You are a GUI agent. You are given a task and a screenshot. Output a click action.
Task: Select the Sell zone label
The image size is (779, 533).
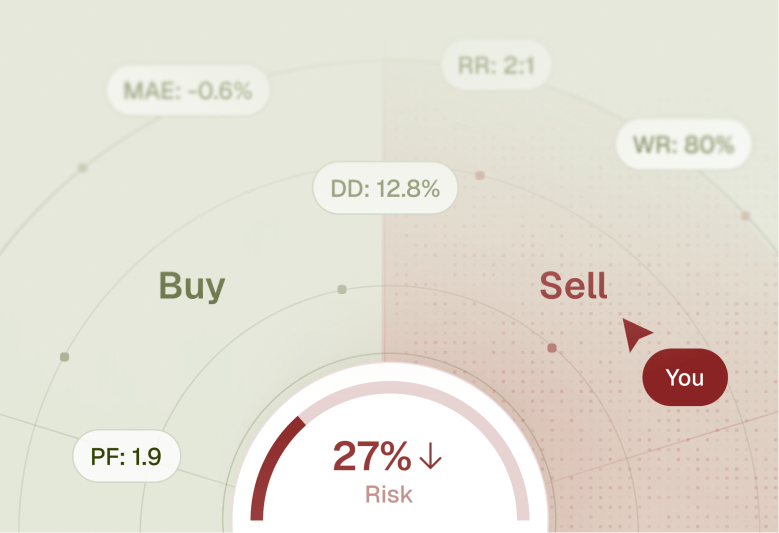click(x=573, y=286)
